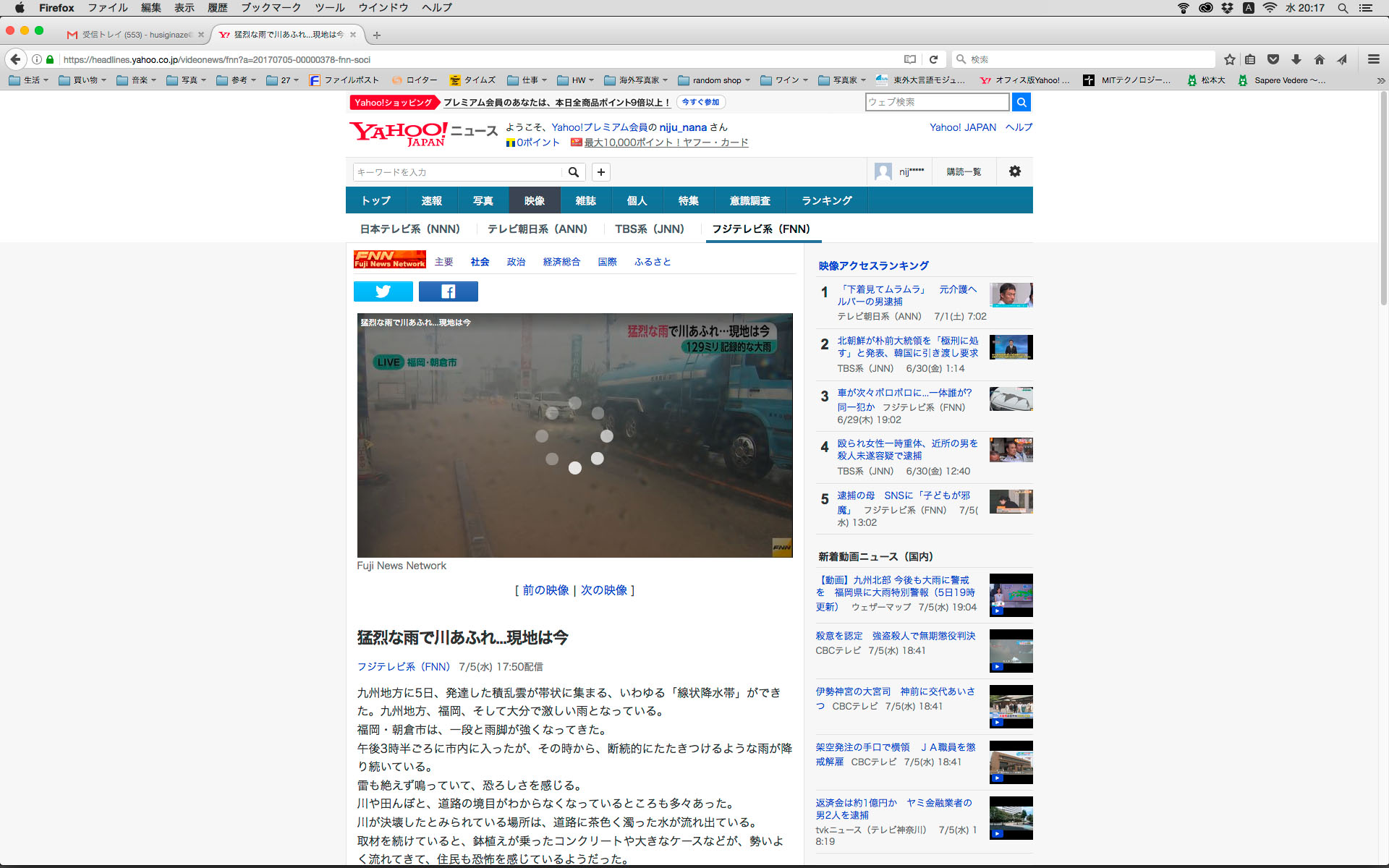Bookmark this page with star icon
Screen dimensions: 1389x868
tap(1229, 59)
